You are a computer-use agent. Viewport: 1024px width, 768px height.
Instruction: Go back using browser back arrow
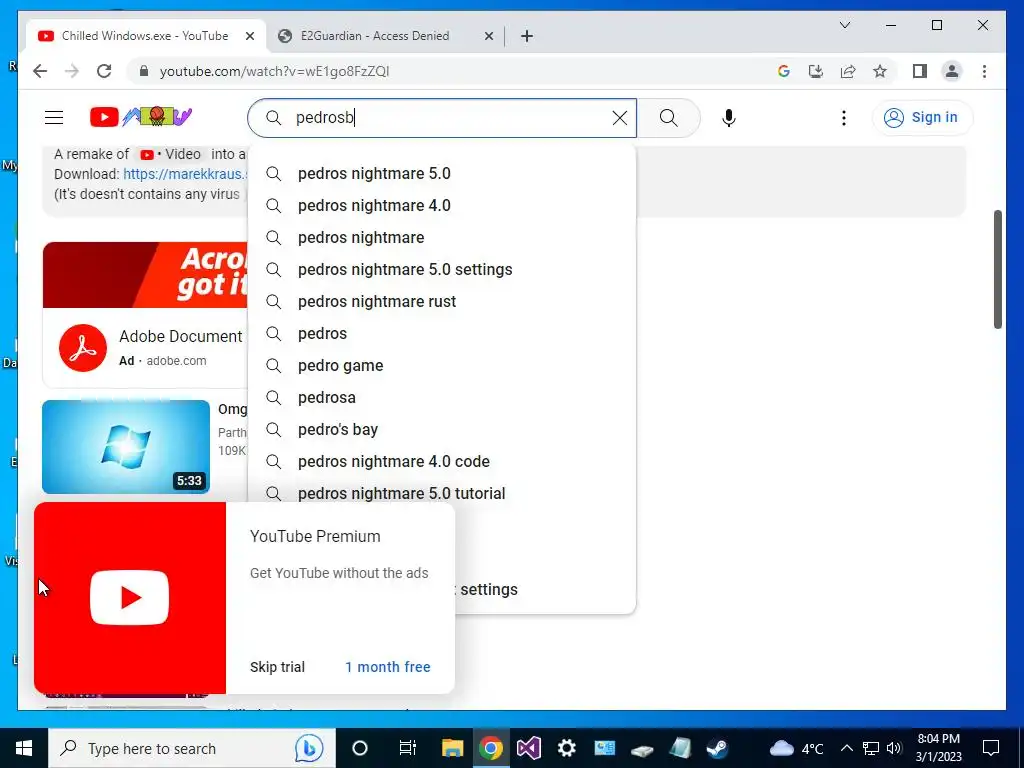pyautogui.click(x=40, y=71)
